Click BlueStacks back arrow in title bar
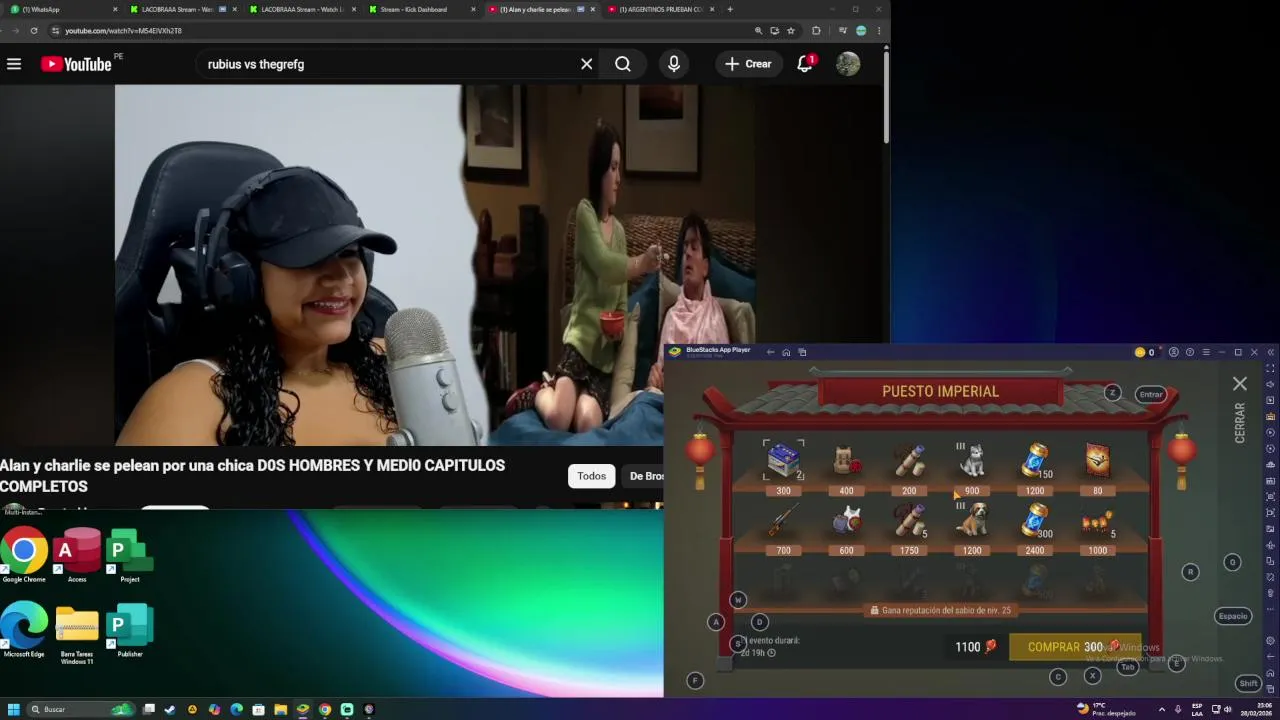Viewport: 1280px width, 720px height. (x=770, y=352)
